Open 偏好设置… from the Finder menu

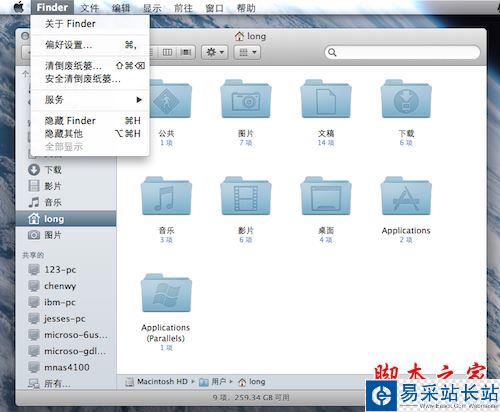pos(90,45)
